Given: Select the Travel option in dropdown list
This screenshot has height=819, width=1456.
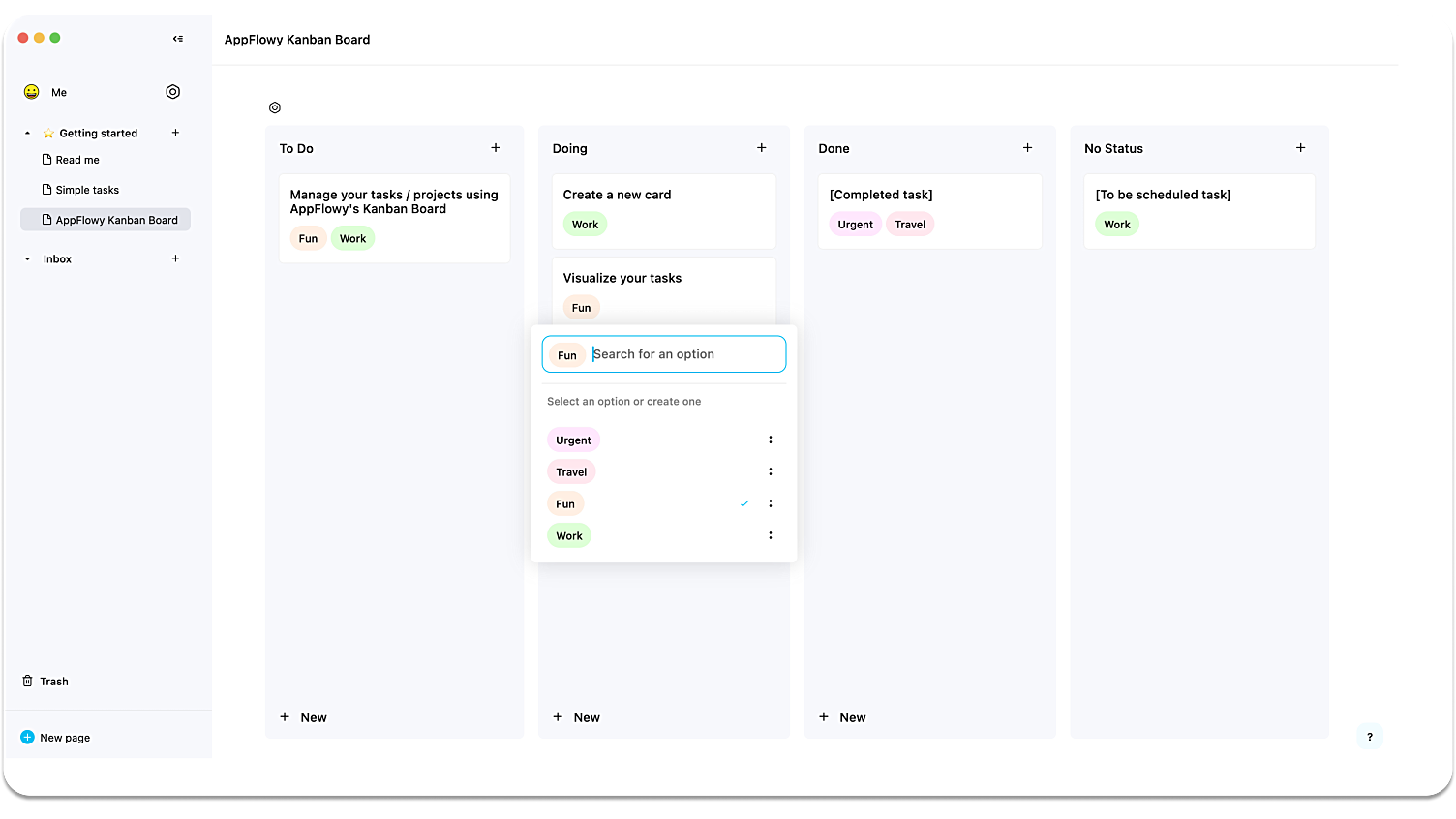Looking at the screenshot, I should point(571,472).
